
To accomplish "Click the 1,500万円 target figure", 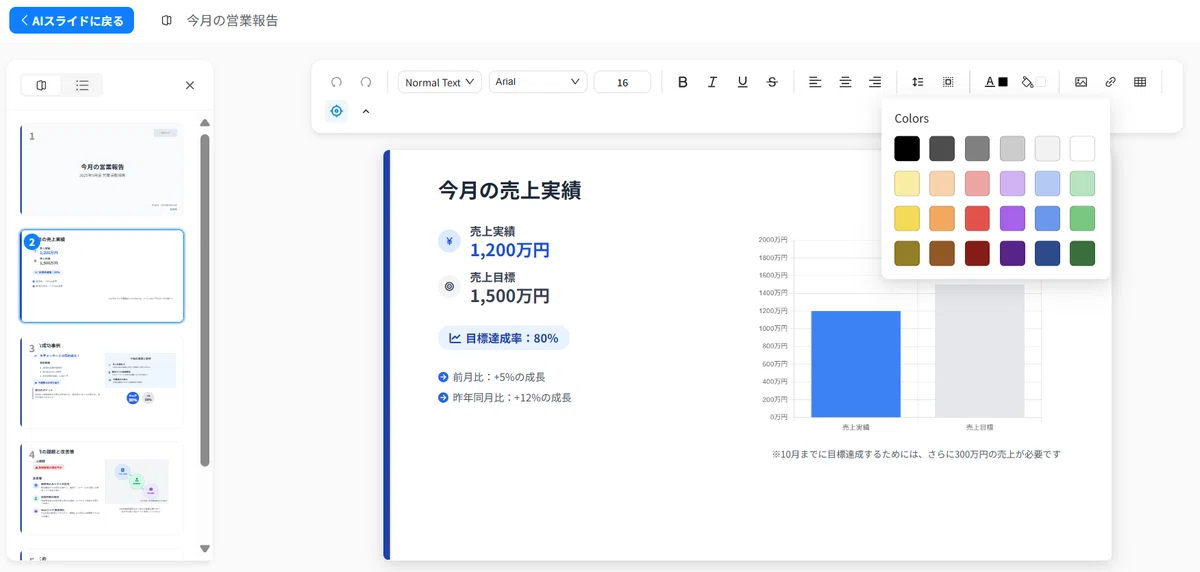I will (510, 296).
